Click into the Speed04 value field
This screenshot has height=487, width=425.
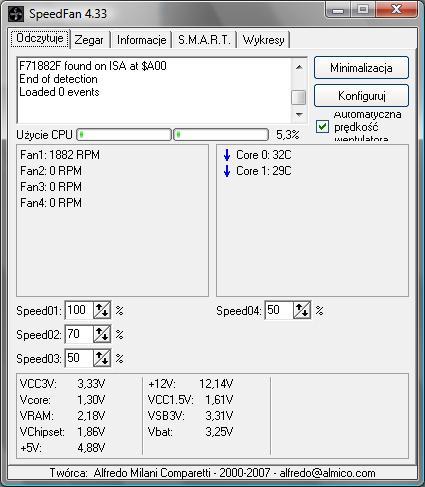tap(279, 311)
